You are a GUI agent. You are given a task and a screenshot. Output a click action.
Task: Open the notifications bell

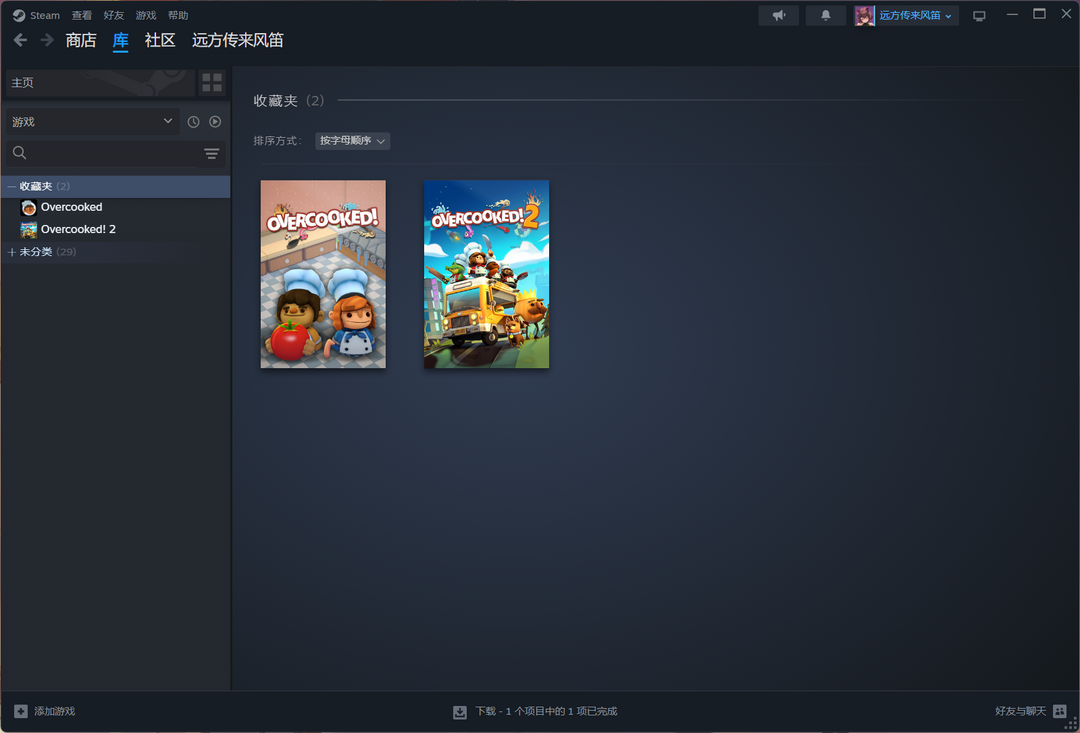[x=825, y=15]
